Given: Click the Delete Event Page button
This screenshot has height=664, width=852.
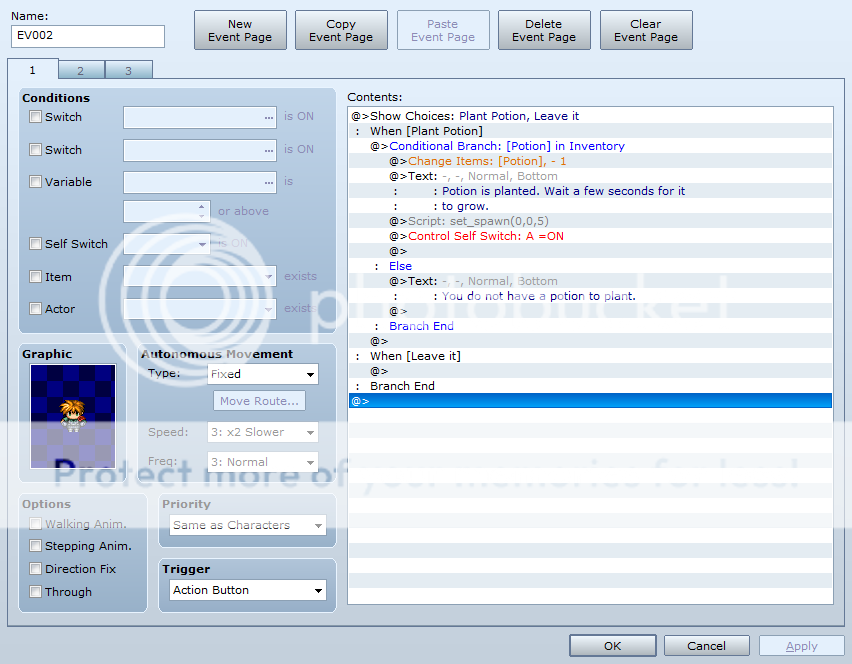Looking at the screenshot, I should click(x=544, y=30).
